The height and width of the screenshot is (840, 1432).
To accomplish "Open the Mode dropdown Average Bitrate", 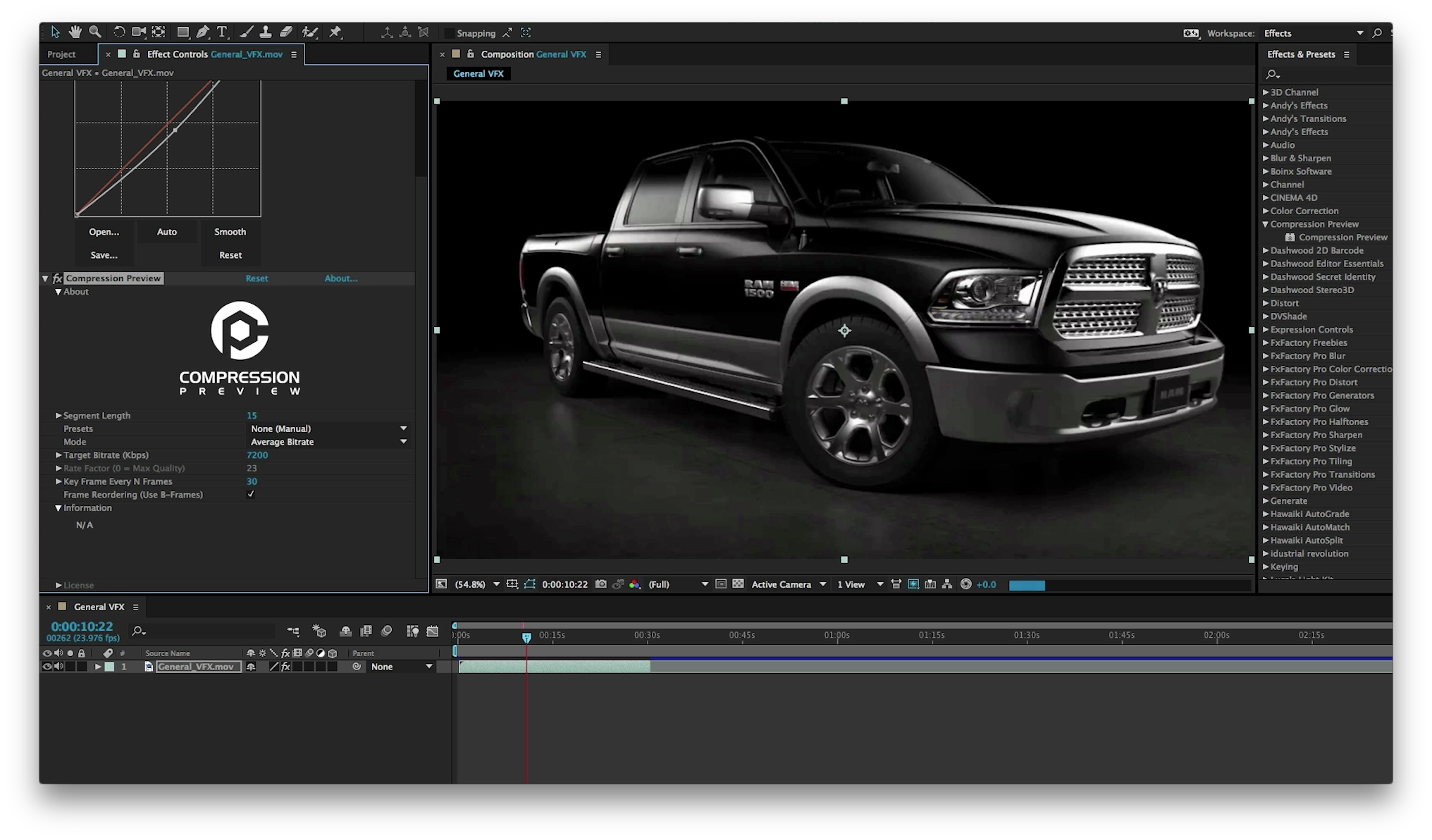I will (x=328, y=442).
